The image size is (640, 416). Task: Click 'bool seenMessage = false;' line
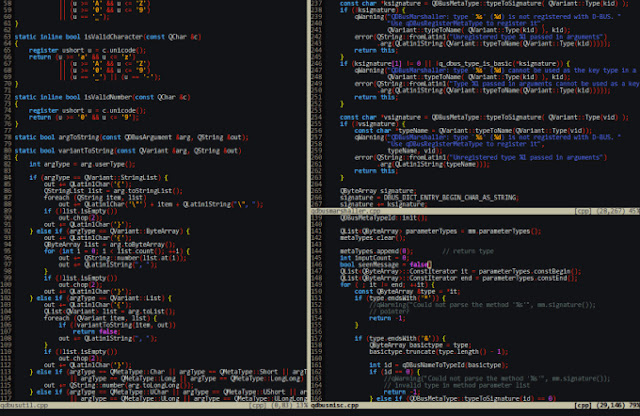coord(386,265)
